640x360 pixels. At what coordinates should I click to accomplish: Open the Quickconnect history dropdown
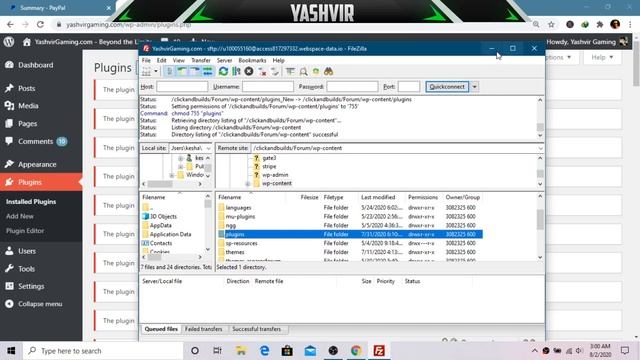click(474, 87)
